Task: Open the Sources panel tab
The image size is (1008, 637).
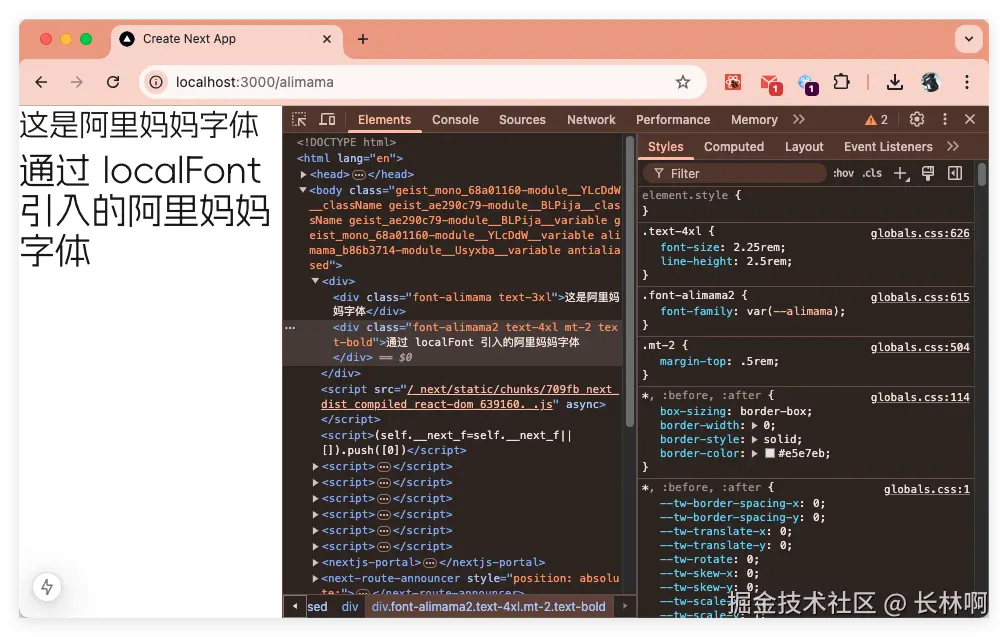Action: [522, 120]
